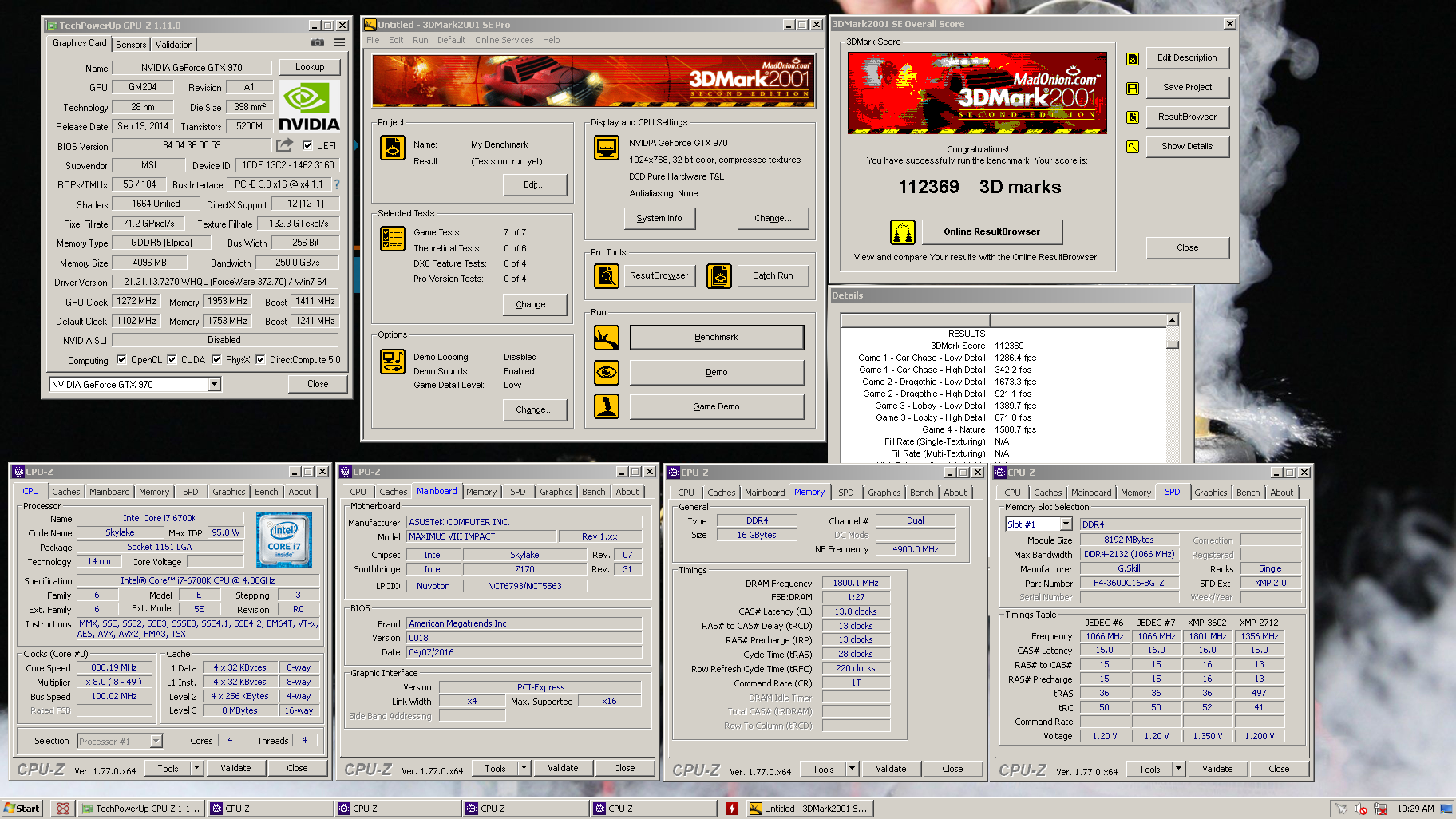
Task: Open the GPU-Z hamburger menu icon
Action: tap(339, 43)
